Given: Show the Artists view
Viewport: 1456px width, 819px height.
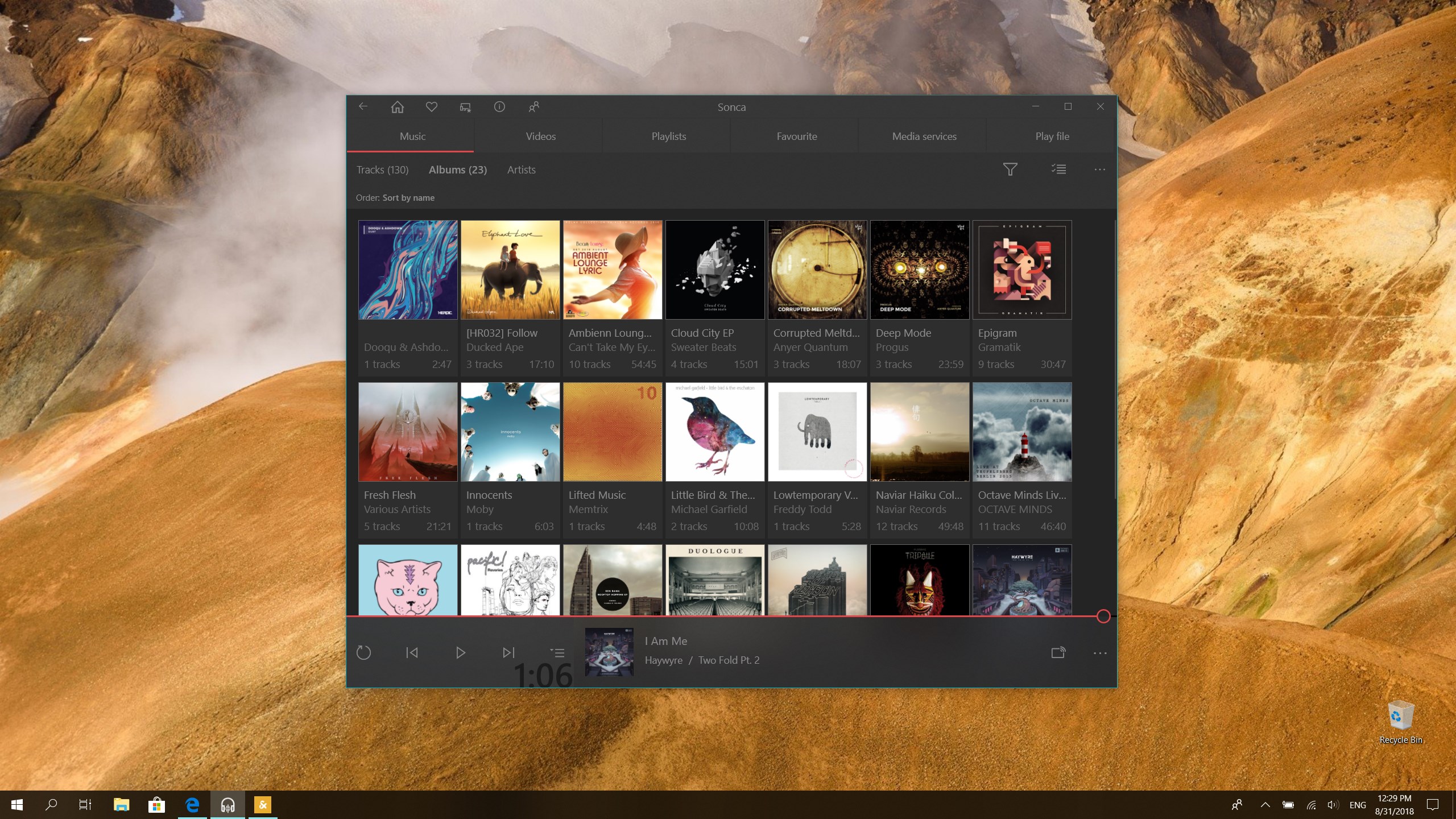Looking at the screenshot, I should click(520, 169).
